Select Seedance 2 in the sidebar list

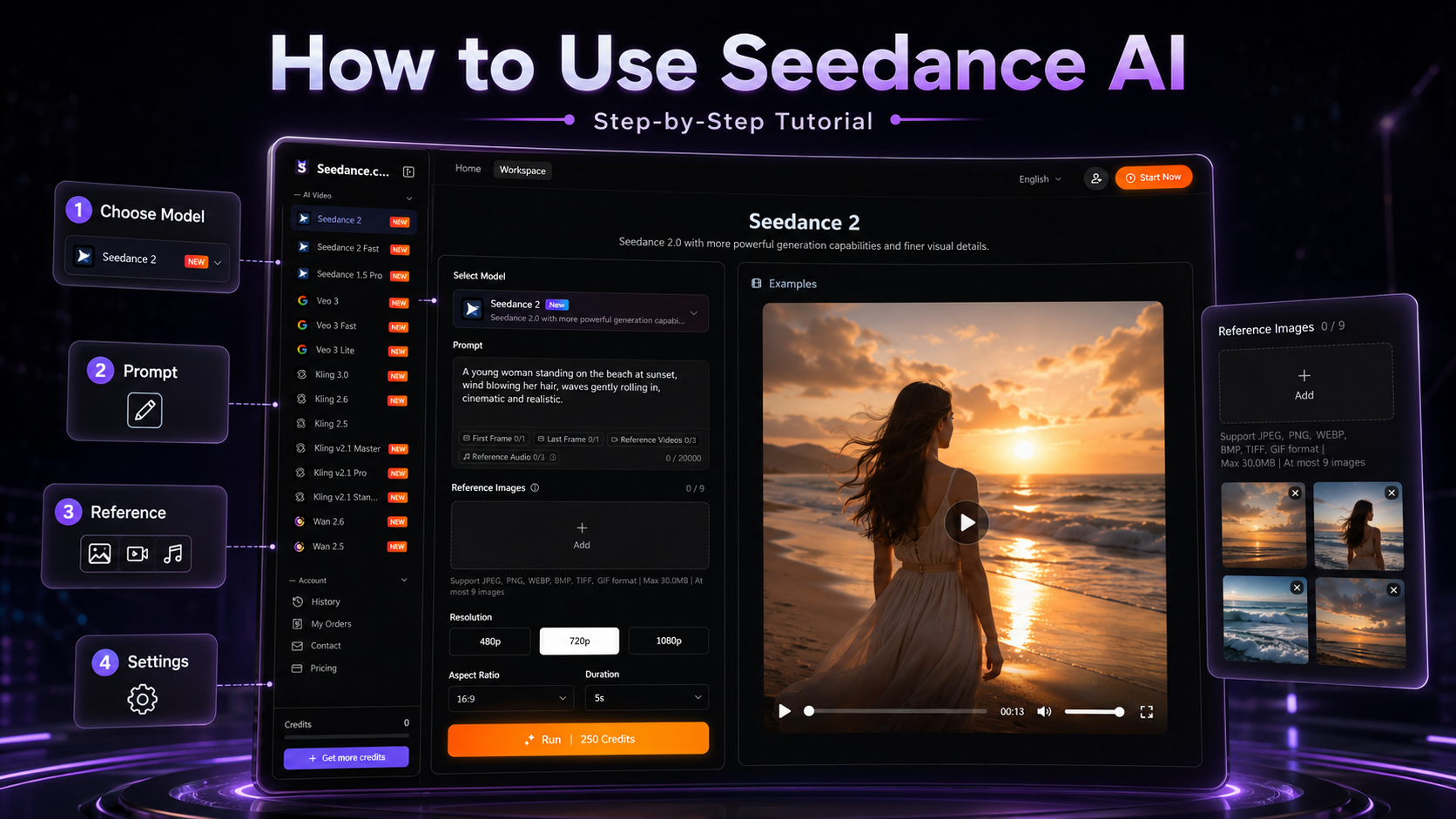click(354, 220)
